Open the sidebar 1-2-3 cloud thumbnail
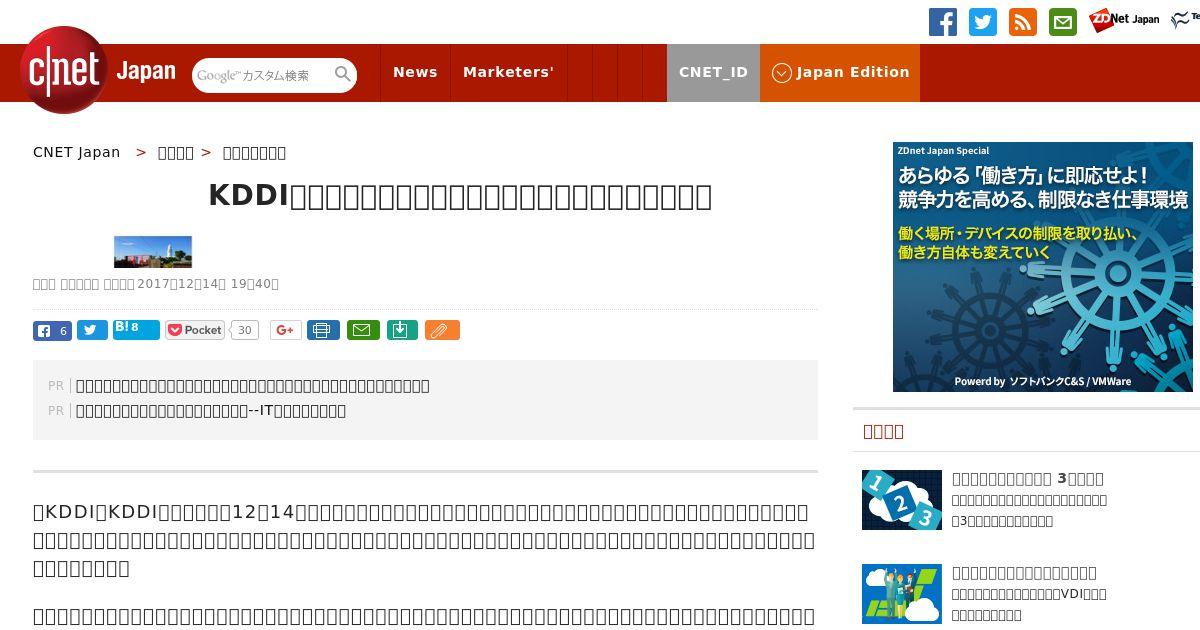Viewport: 1200px width, 630px height. (902, 500)
